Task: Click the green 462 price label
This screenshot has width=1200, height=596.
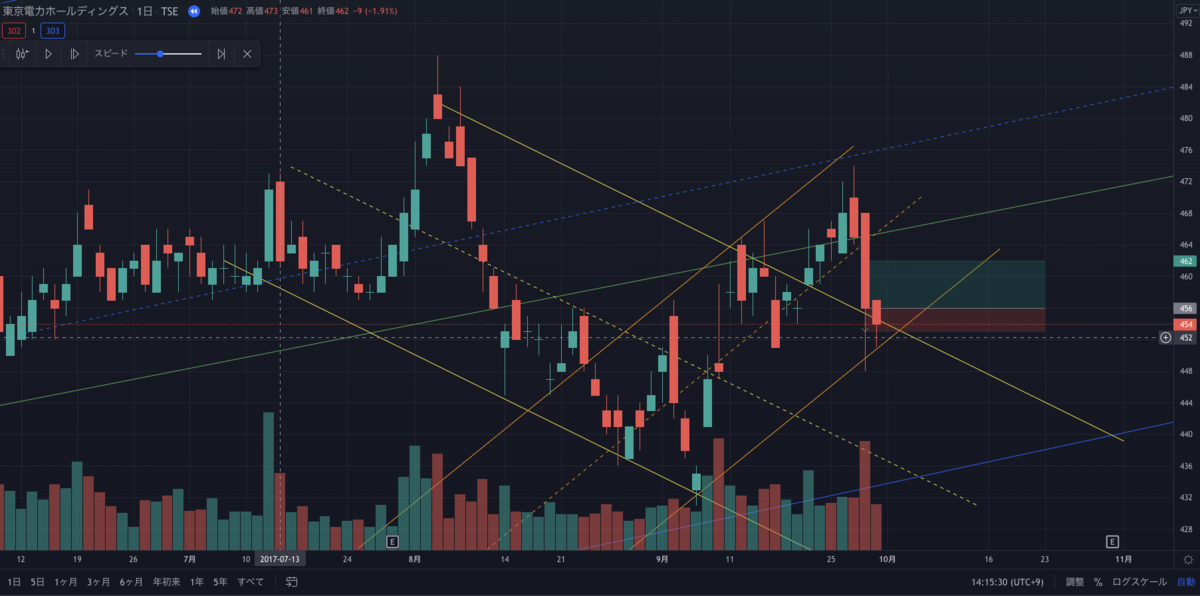Action: (1186, 261)
